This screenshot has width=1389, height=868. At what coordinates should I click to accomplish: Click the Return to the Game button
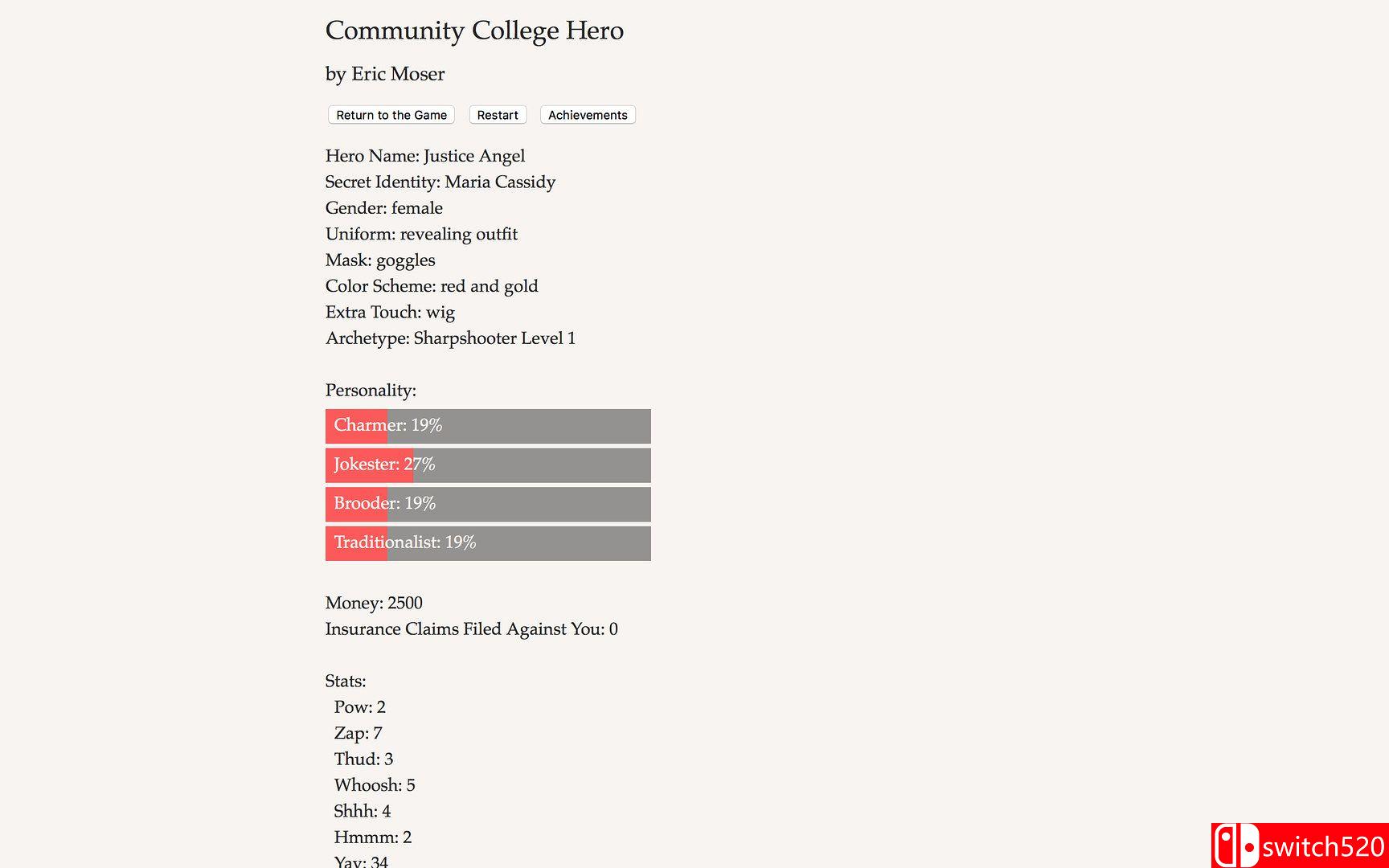click(391, 115)
